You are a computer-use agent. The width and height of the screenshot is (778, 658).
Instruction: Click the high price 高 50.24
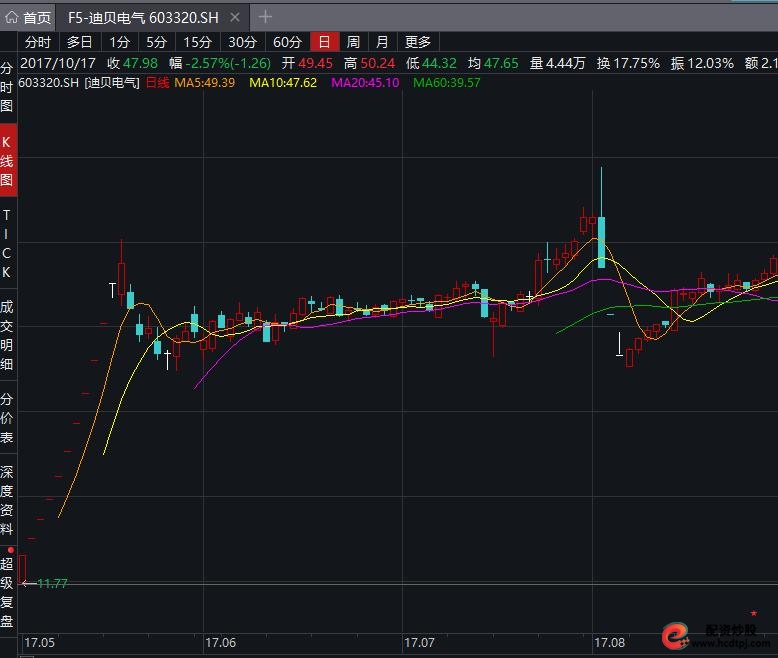pos(369,63)
